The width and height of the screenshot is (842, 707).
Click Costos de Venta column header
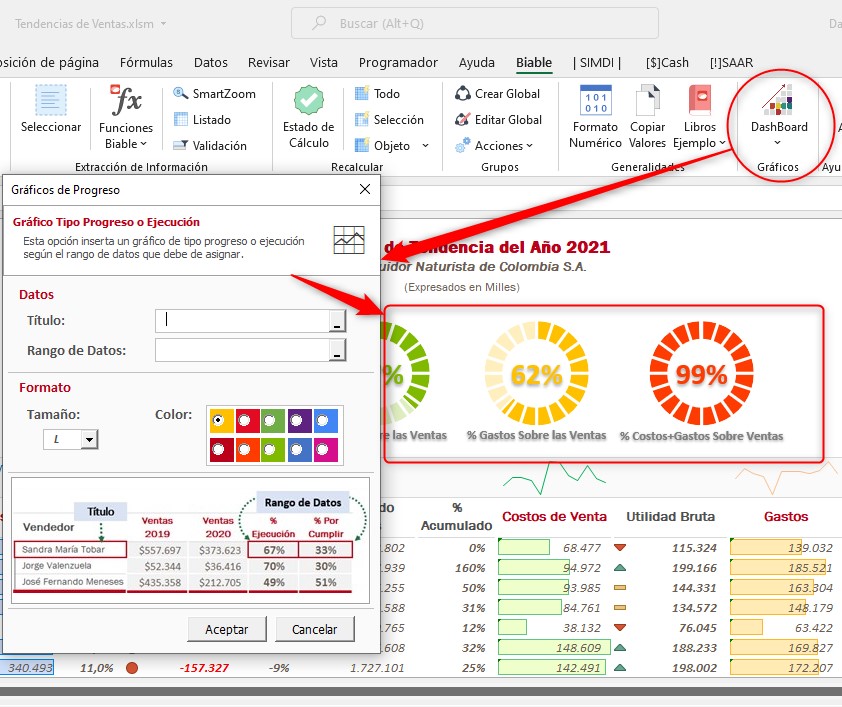click(554, 516)
